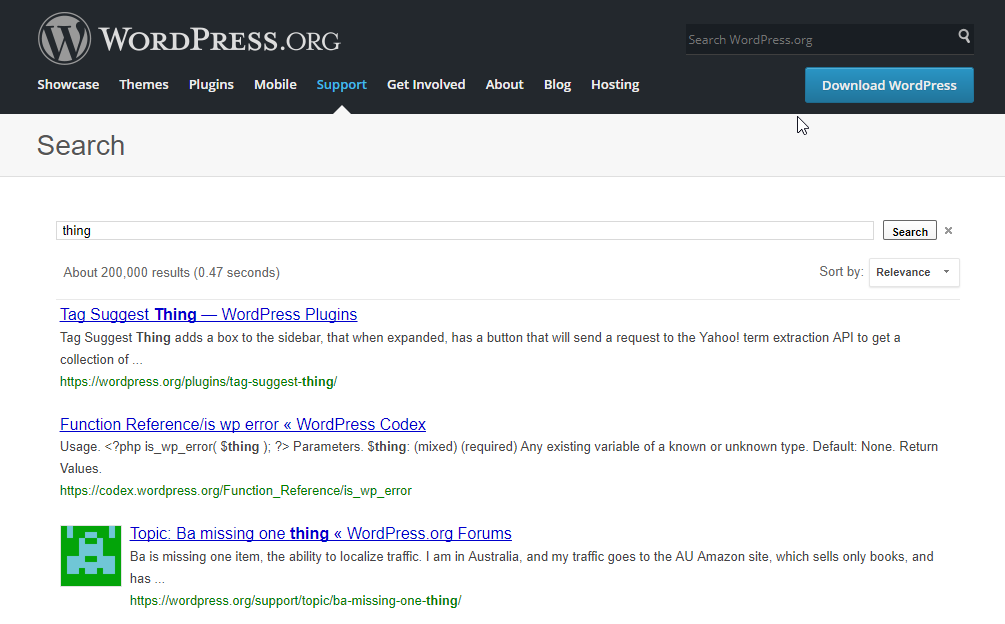Click the 'About 200,000 results' text
Image resolution: width=1005 pixels, height=624 pixels.
coord(171,273)
